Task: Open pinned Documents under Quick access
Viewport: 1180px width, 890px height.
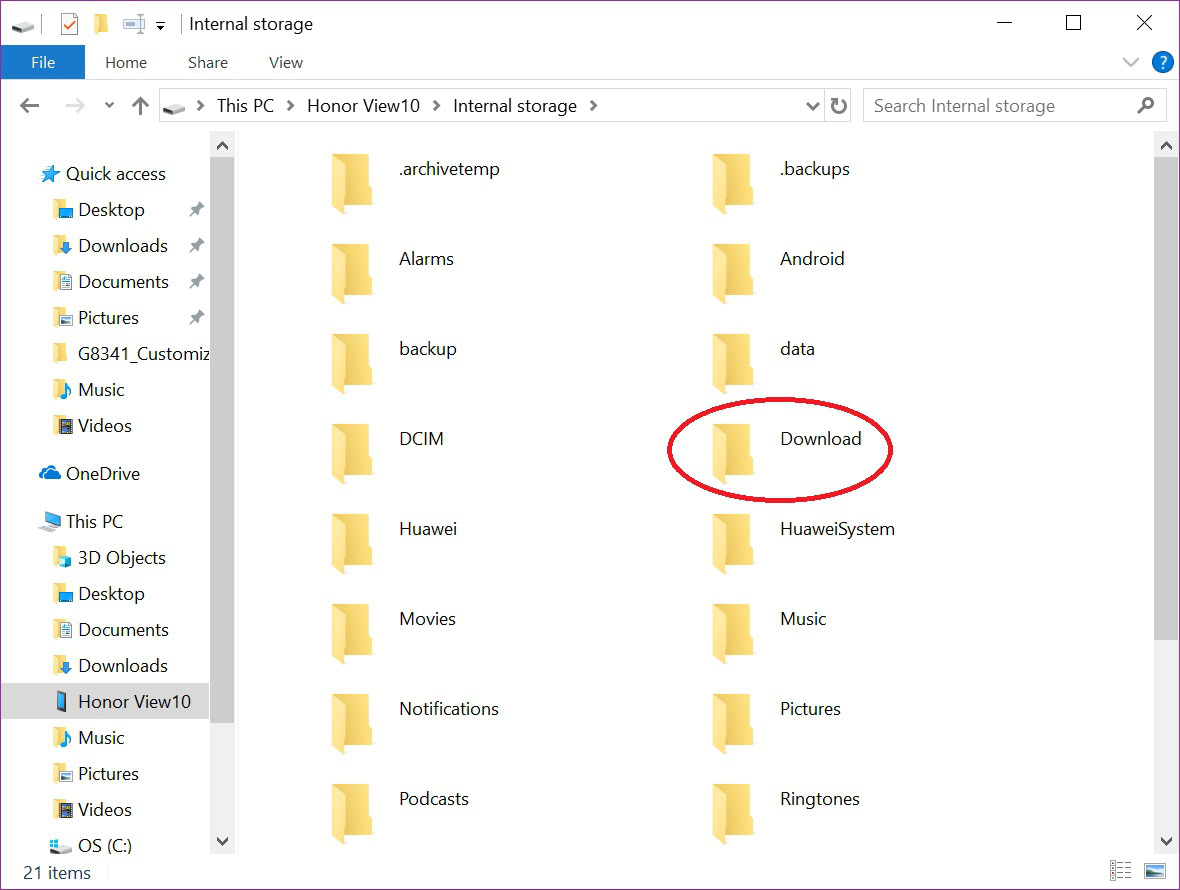Action: tap(123, 282)
